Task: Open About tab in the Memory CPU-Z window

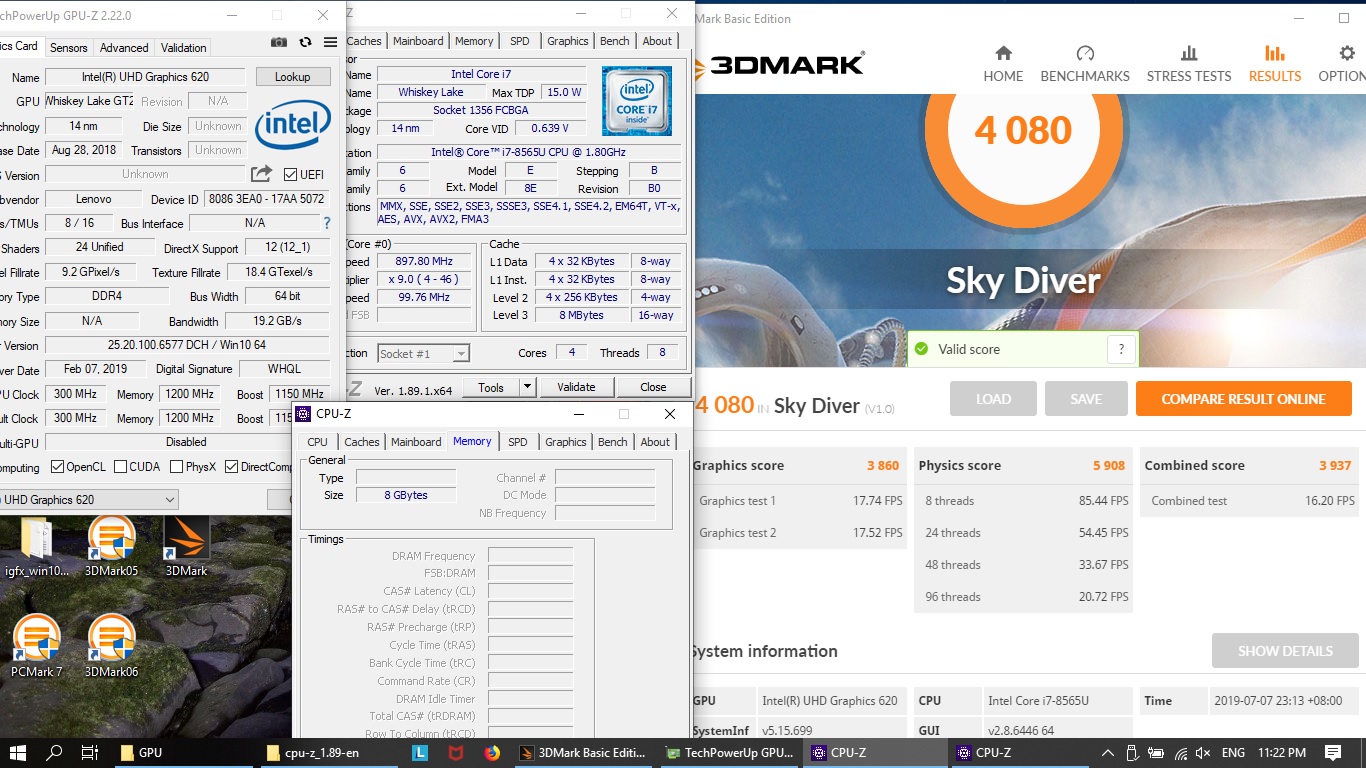Action: point(655,442)
